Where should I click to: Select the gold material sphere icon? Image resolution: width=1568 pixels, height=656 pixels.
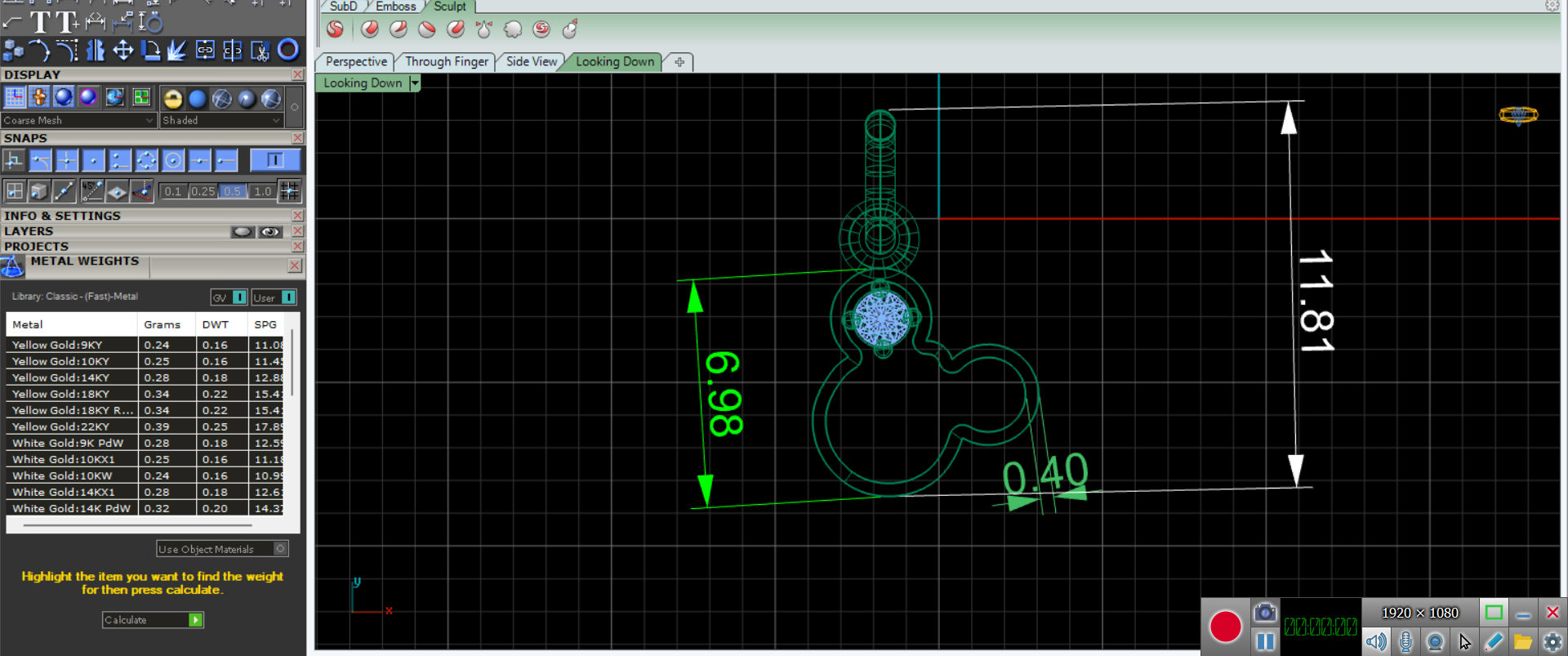click(x=172, y=99)
